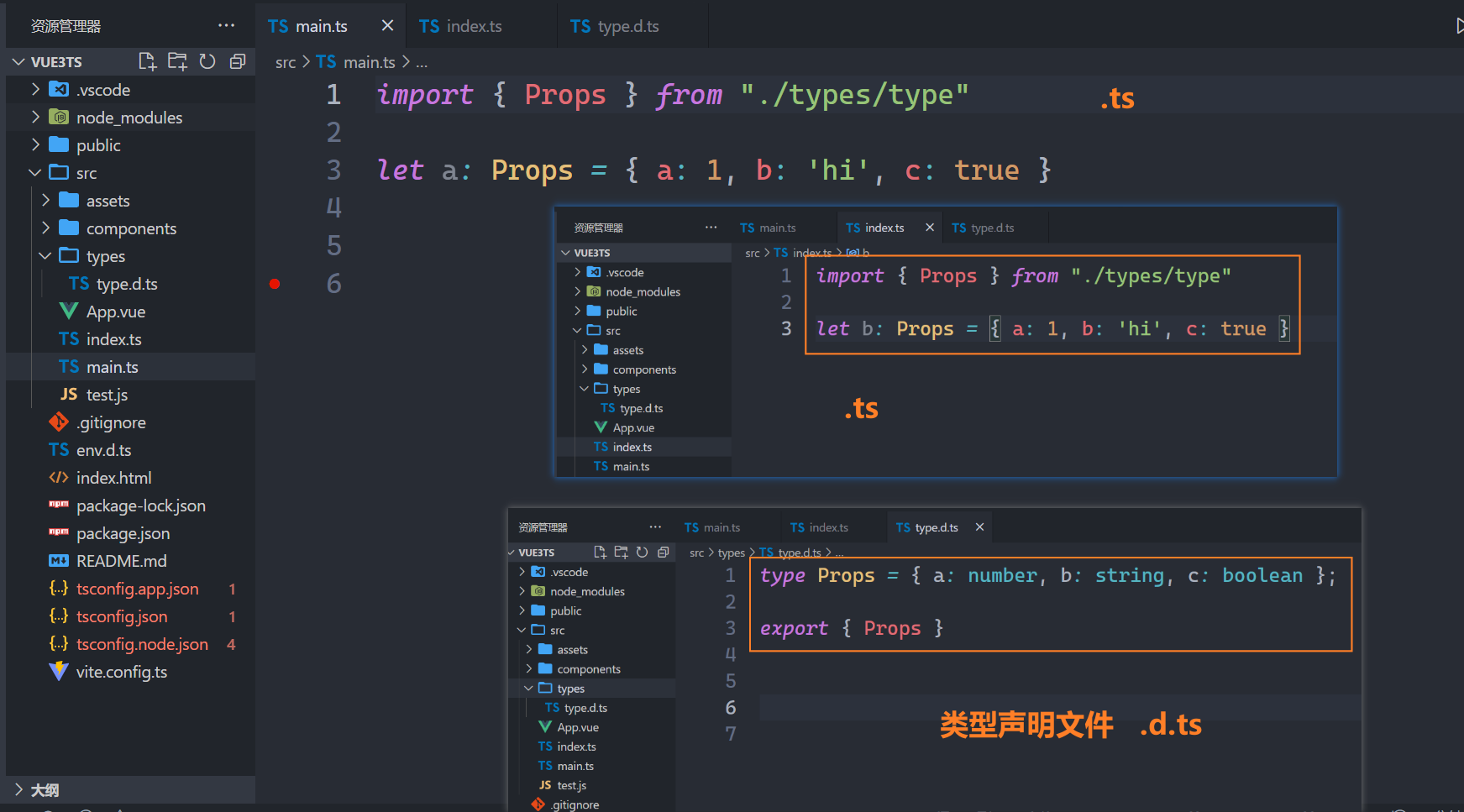Open vite.config.ts file
Viewport: 1464px width, 812px height.
coord(121,672)
